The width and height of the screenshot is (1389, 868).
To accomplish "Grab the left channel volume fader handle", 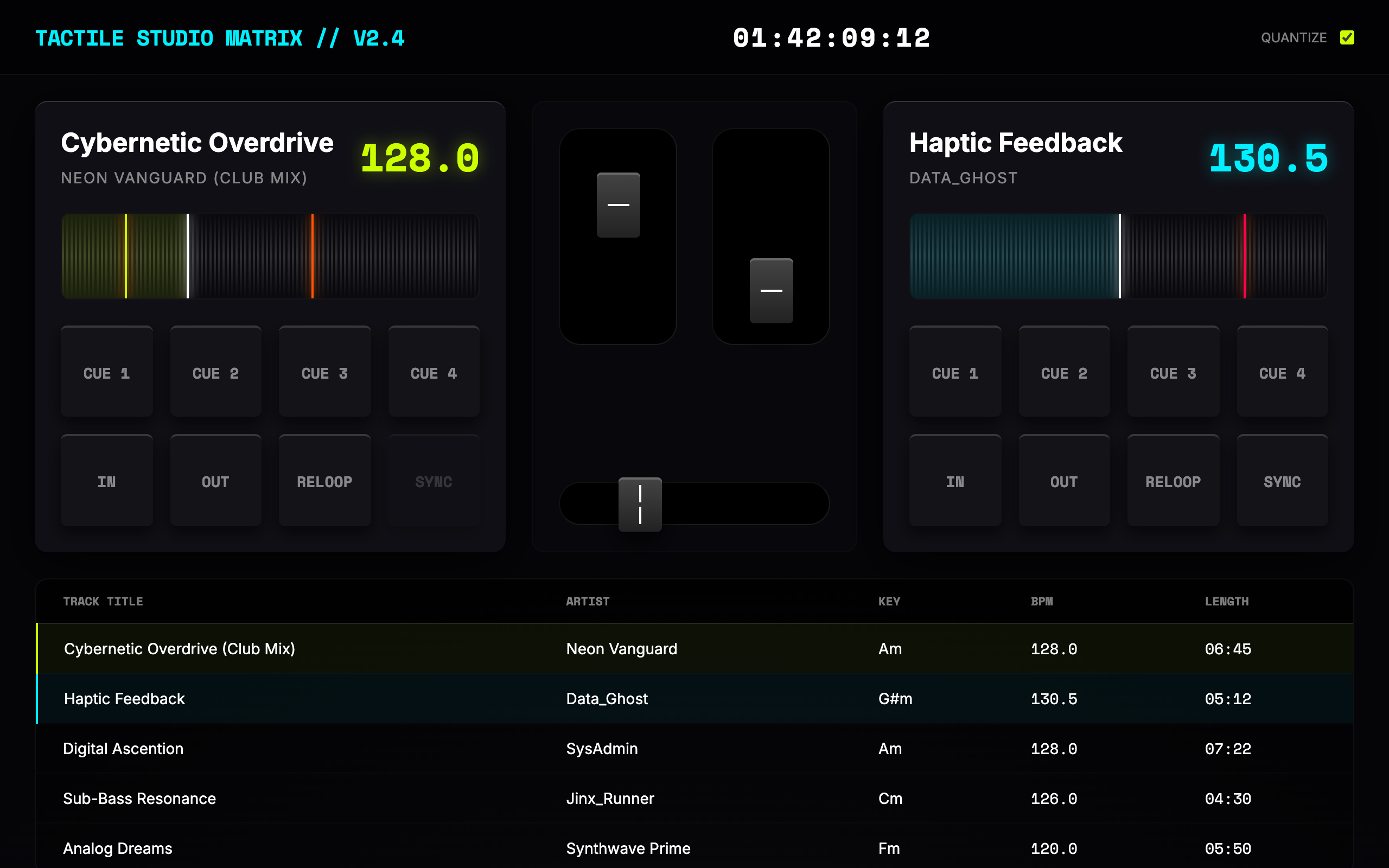I will [618, 205].
